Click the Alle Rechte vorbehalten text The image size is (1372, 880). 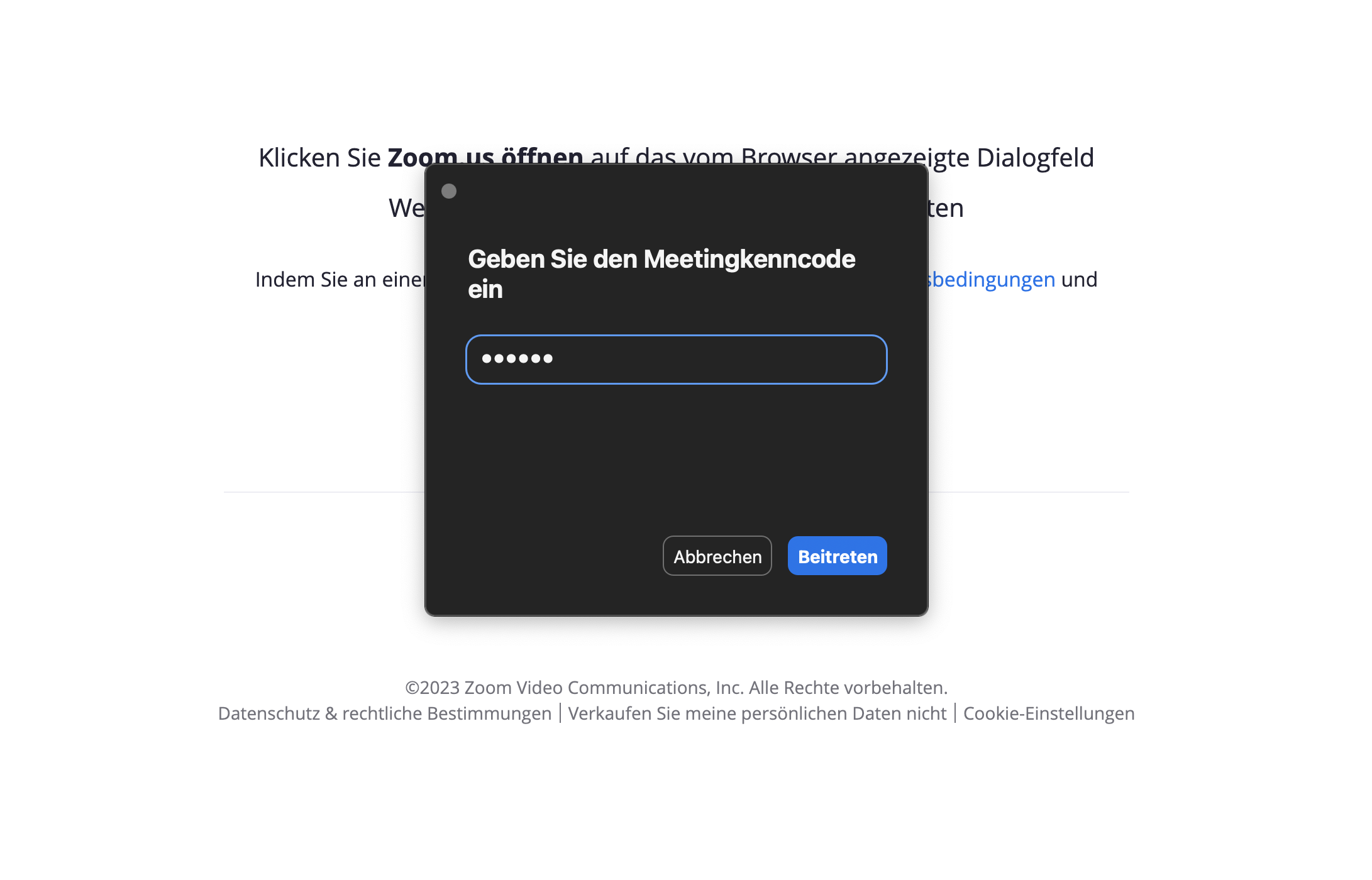point(848,688)
